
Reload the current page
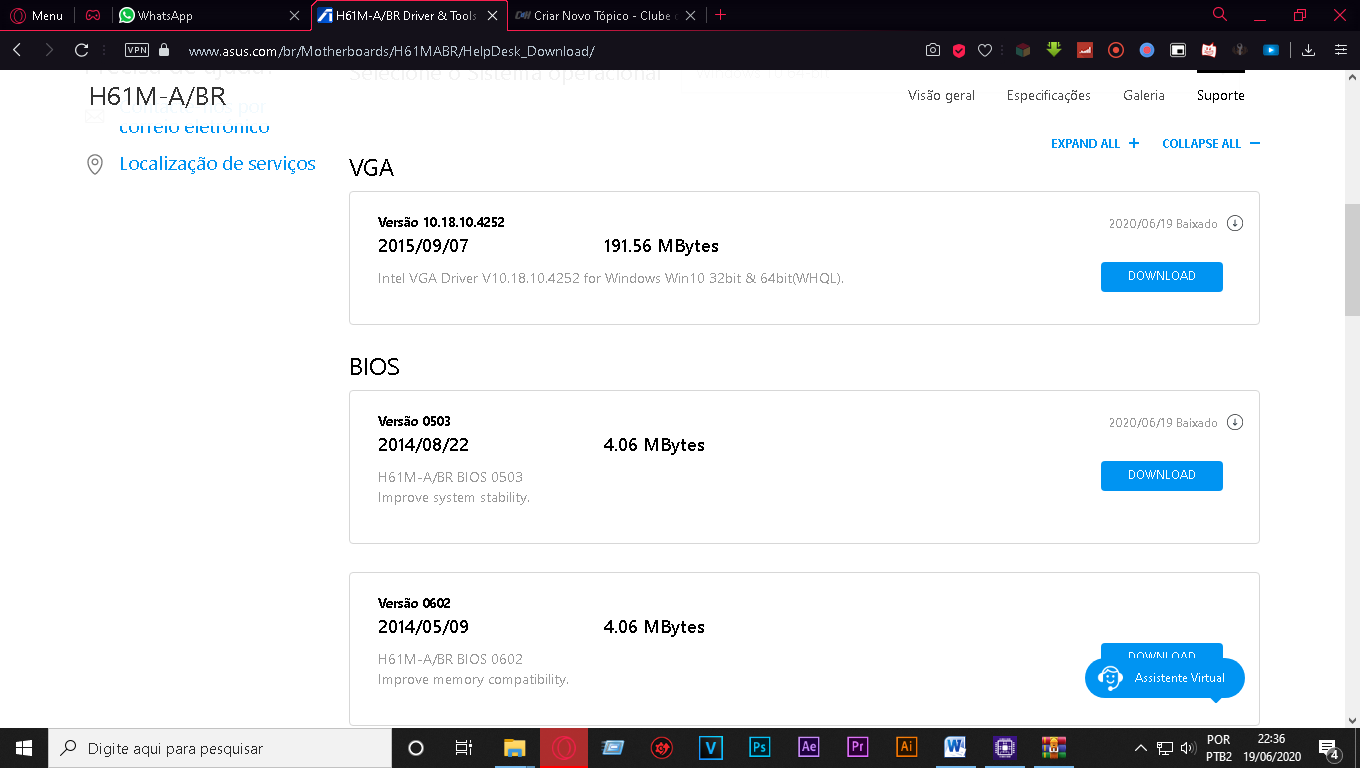click(x=82, y=50)
